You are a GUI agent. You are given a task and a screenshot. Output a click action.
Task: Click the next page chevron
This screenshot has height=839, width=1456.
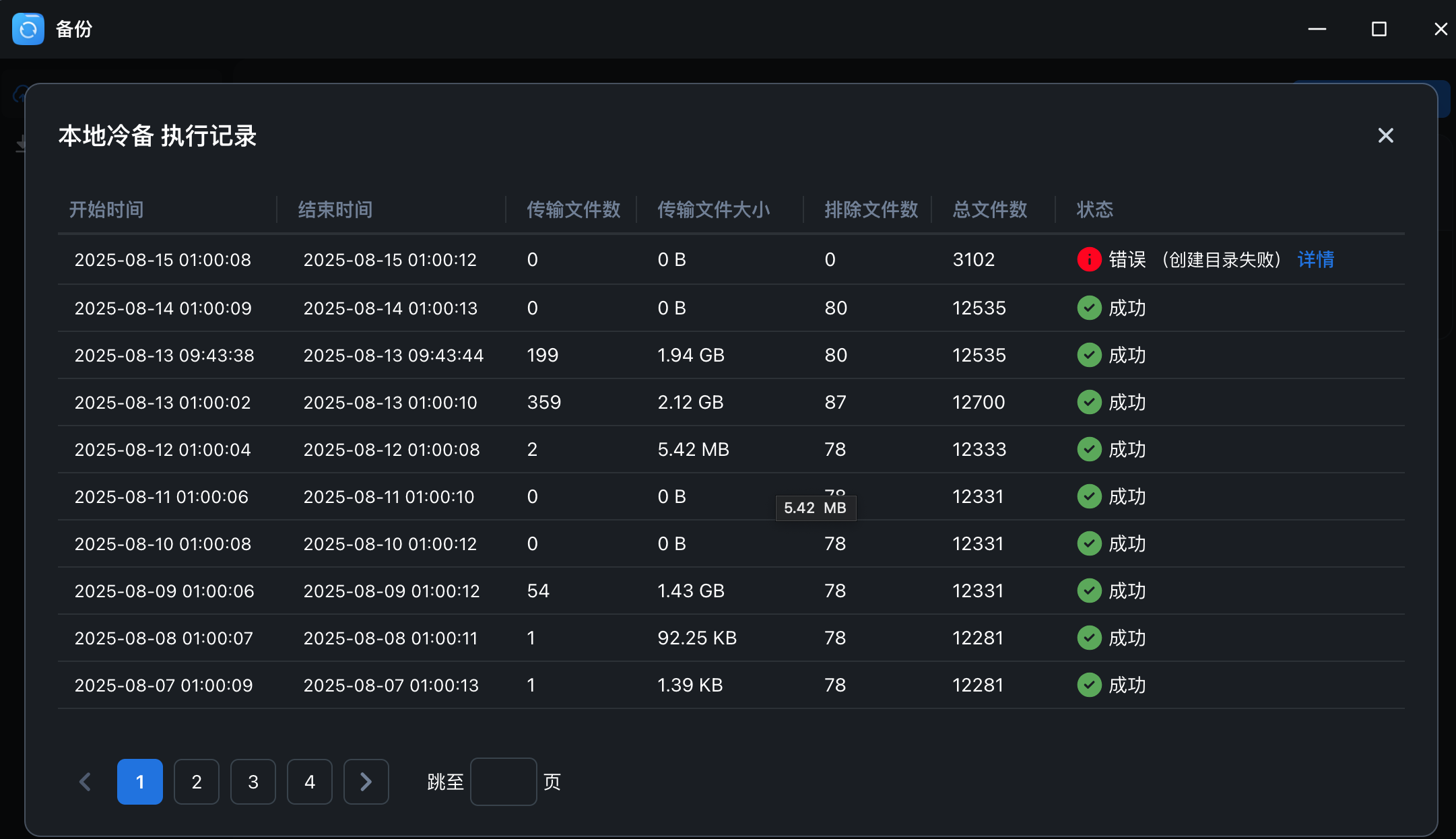pyautogui.click(x=366, y=782)
